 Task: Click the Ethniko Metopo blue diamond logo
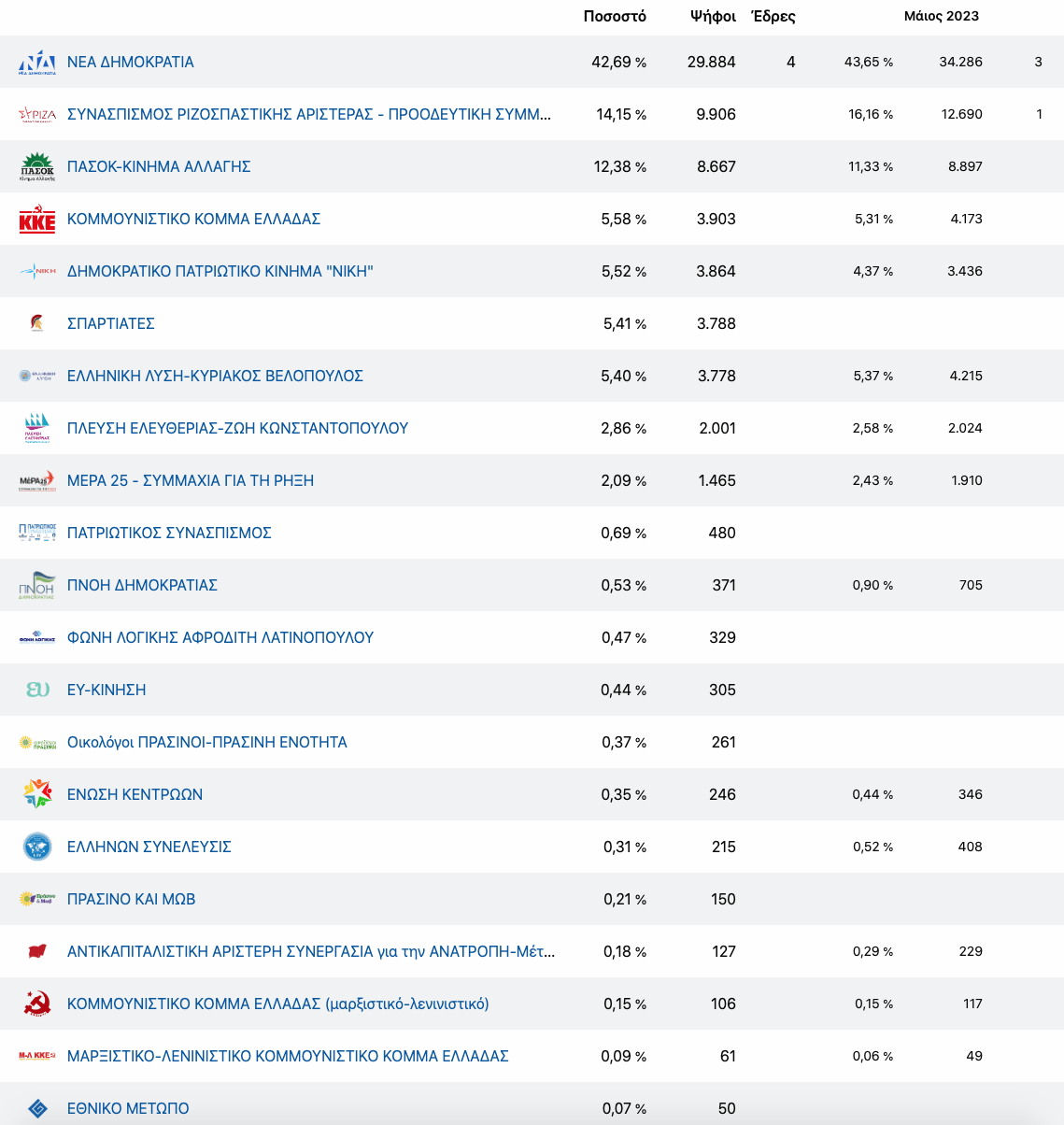[37, 1108]
